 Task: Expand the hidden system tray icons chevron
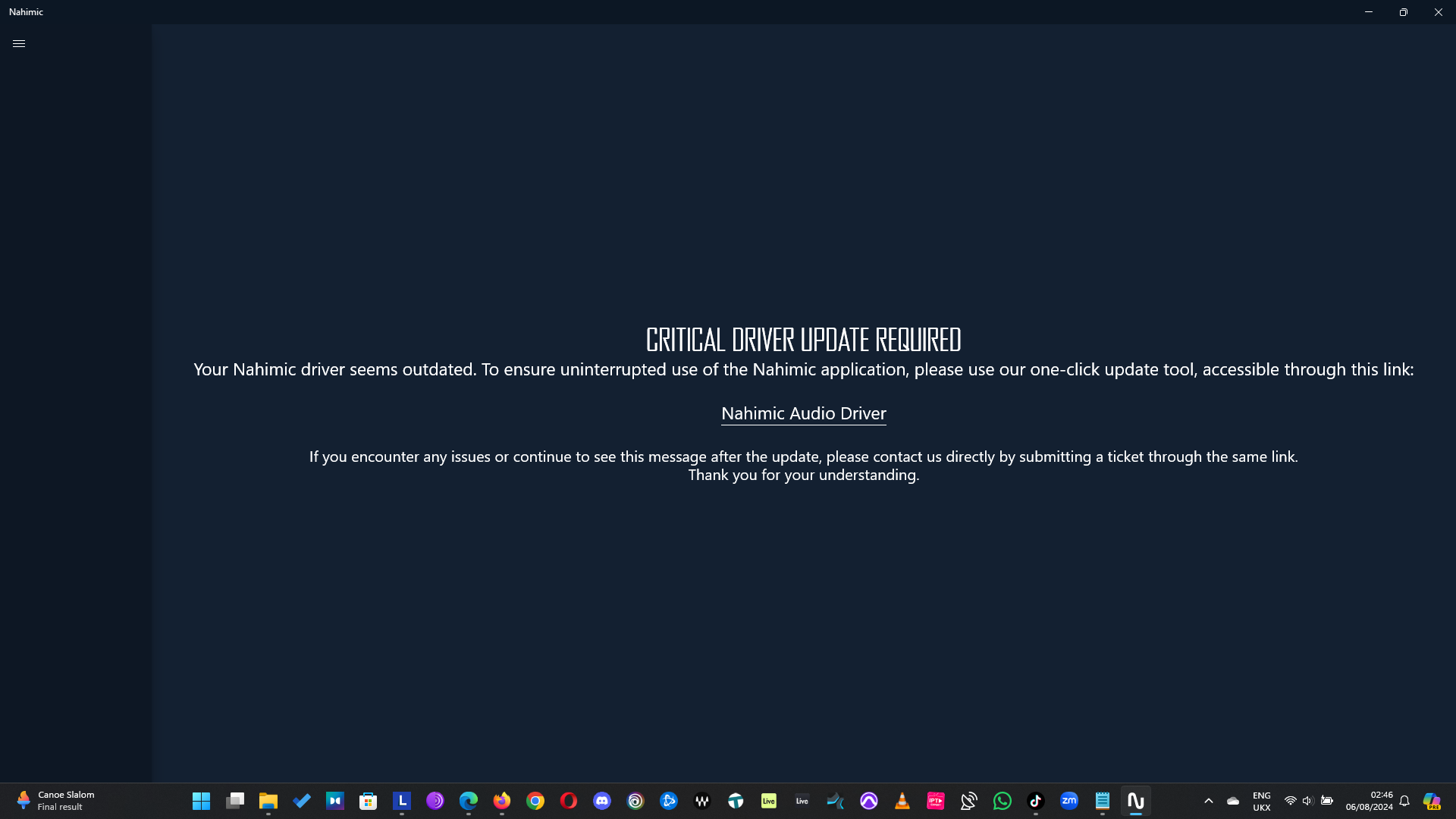pyautogui.click(x=1208, y=801)
